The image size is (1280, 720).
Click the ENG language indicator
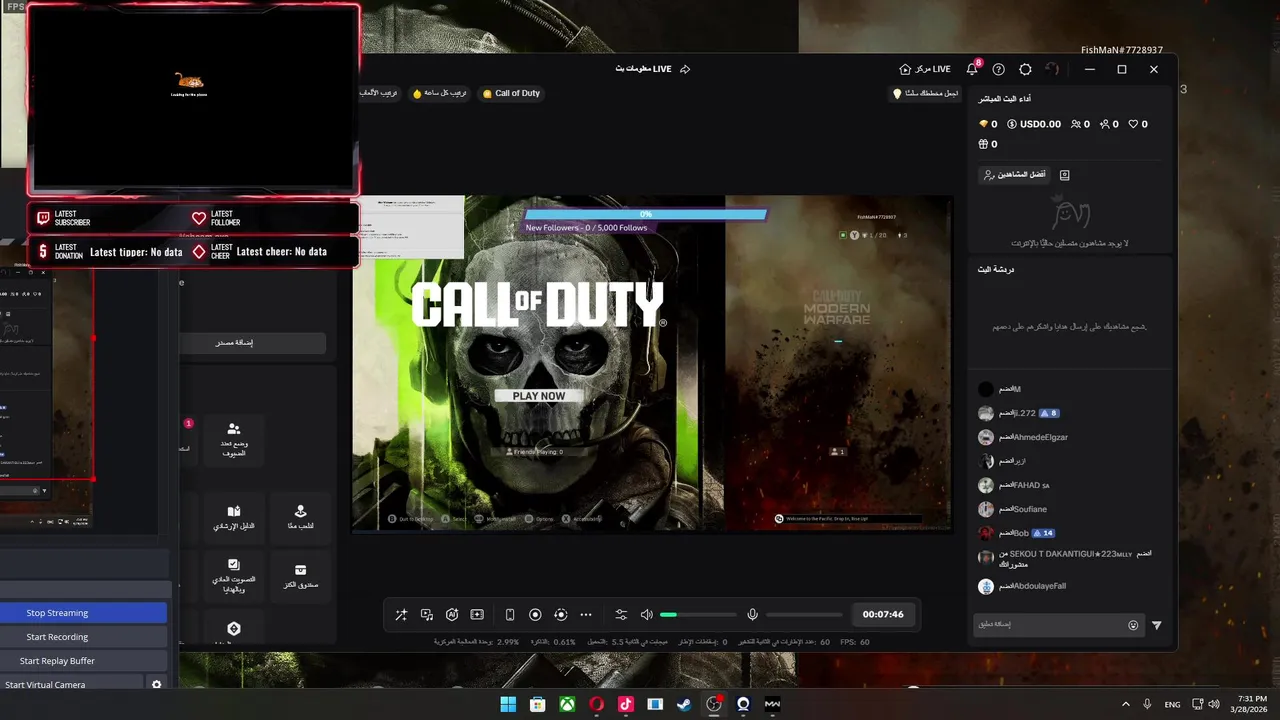pos(1173,704)
